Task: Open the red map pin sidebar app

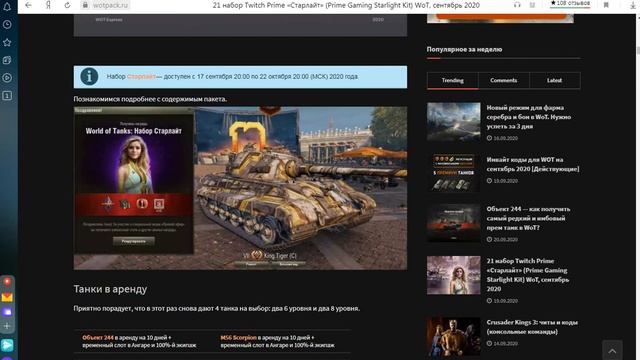Action: tap(7, 282)
